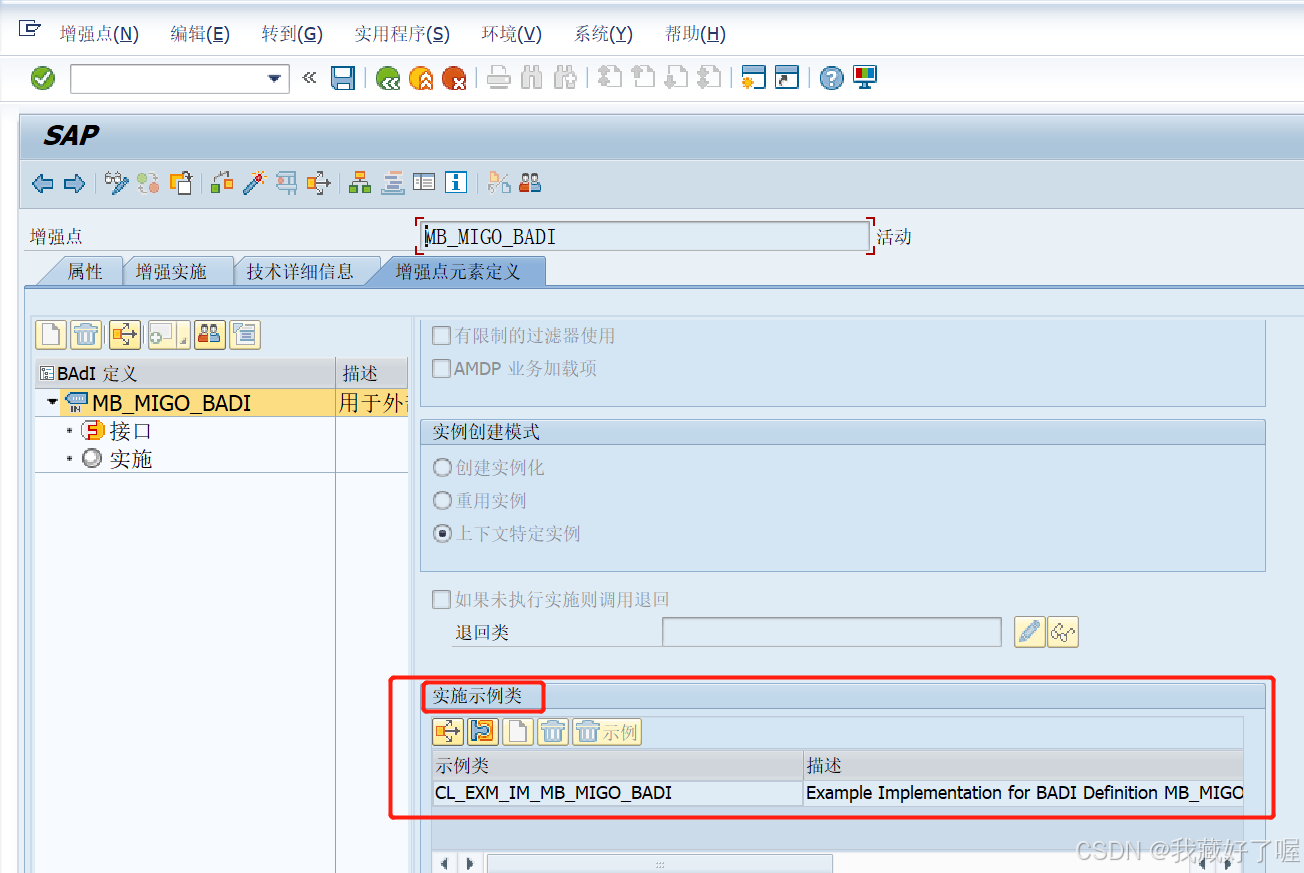
Task: Click the two-persons icon above BAdI tree
Action: (x=209, y=334)
